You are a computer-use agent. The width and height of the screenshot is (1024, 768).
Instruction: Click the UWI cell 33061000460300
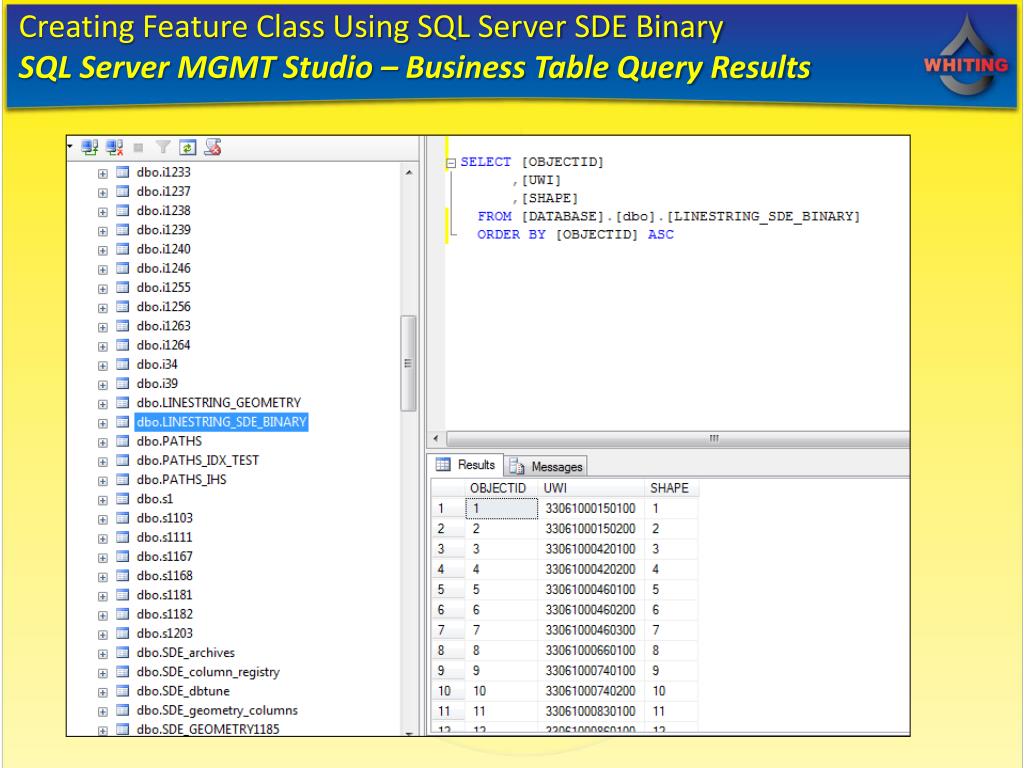click(590, 630)
